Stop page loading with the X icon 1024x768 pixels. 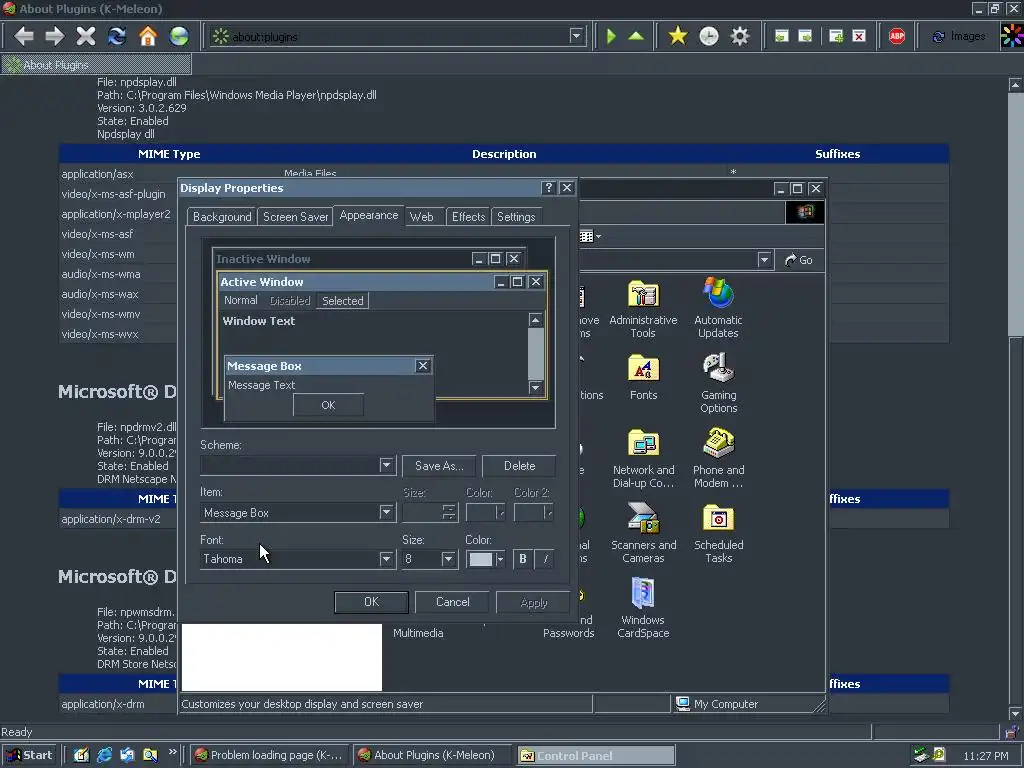[86, 36]
